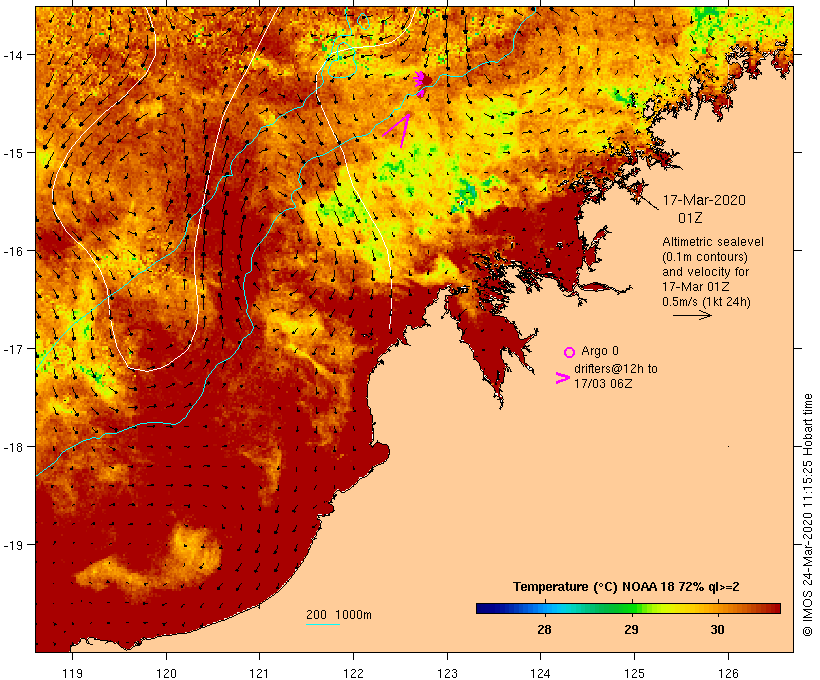Click longitude axis label 125
Viewport: 820px width, 680px height.
click(634, 673)
